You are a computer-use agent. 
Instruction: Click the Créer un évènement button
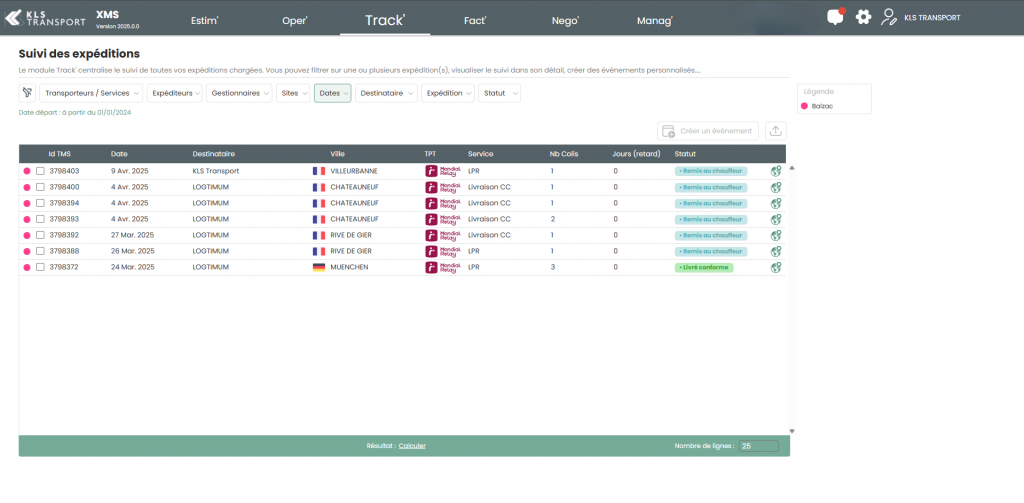708,131
